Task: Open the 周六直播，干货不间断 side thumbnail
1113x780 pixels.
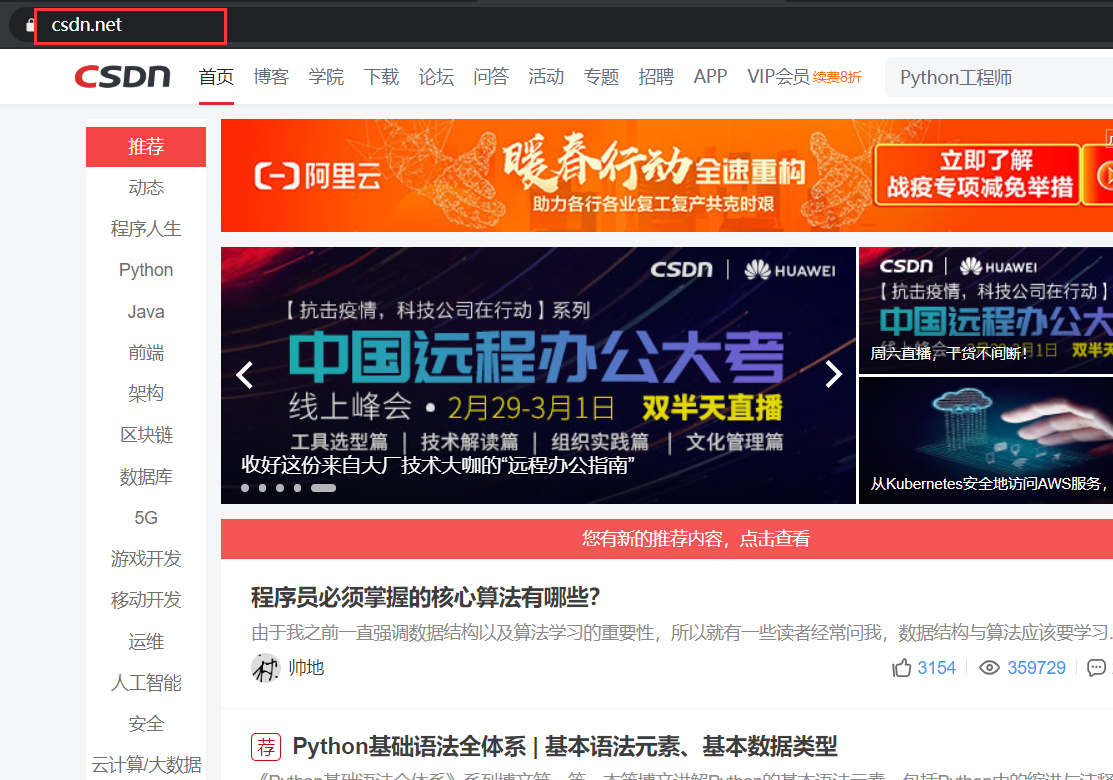Action: (986, 310)
